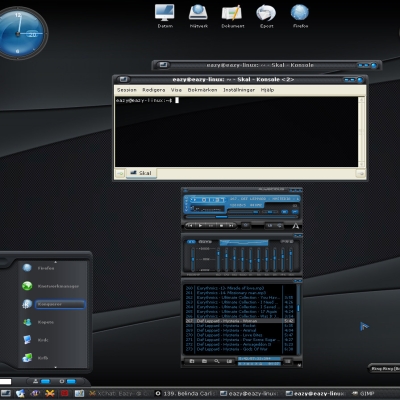Image resolution: width=400 pixels, height=400 pixels.
Task: Click the playlist misc options button
Action: [229, 361]
